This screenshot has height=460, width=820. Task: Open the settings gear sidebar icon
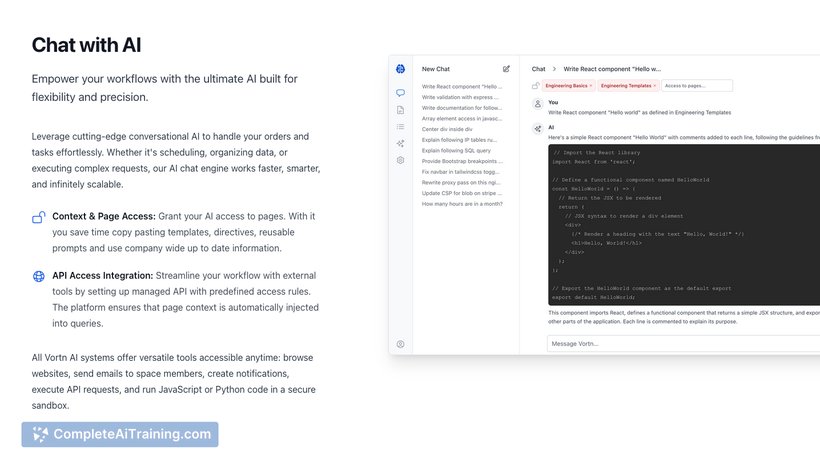(400, 160)
